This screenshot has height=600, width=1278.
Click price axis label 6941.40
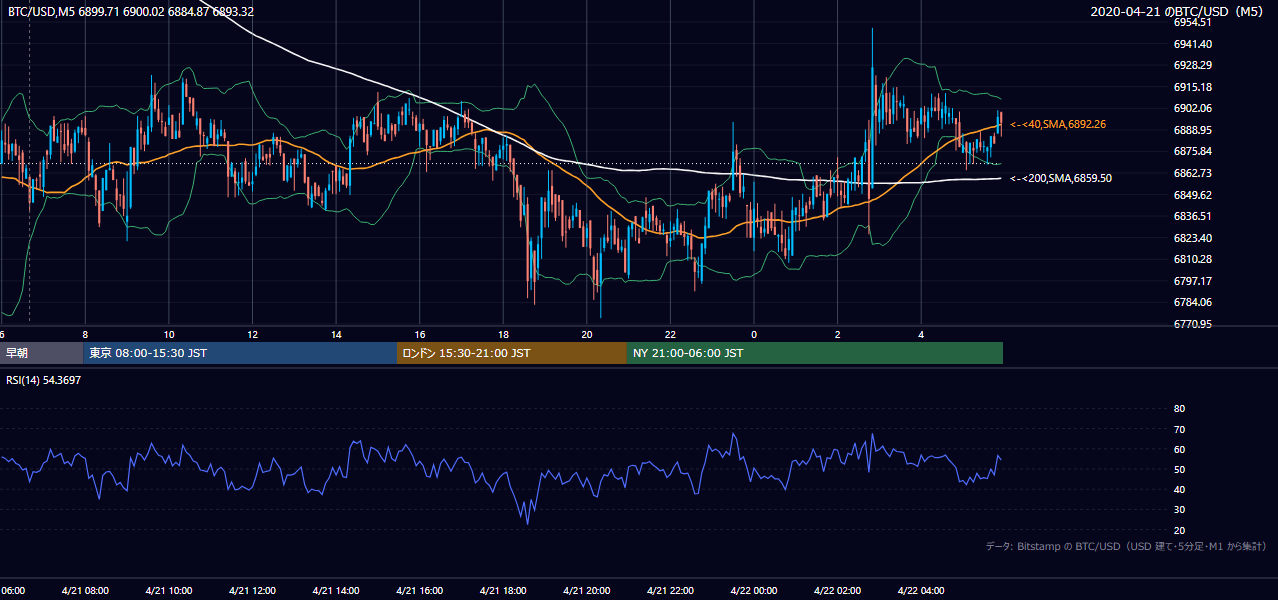1193,44
